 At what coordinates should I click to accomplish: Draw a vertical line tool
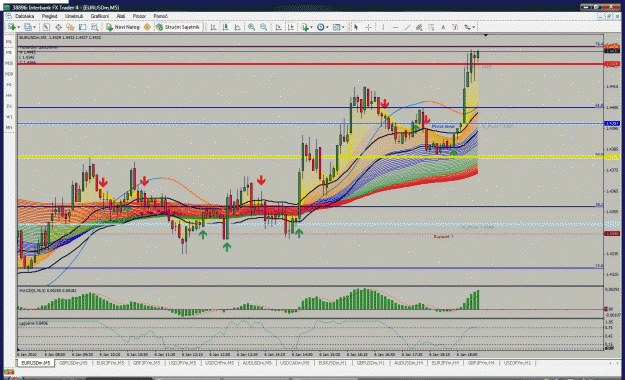click(383, 27)
